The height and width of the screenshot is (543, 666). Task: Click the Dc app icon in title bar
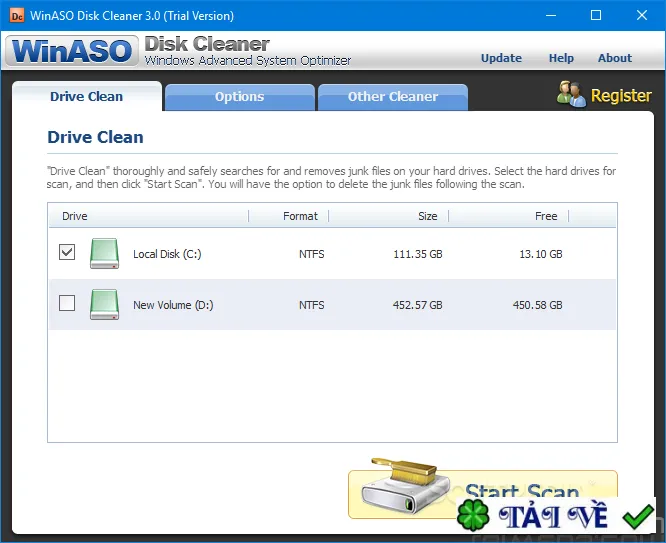(x=17, y=16)
